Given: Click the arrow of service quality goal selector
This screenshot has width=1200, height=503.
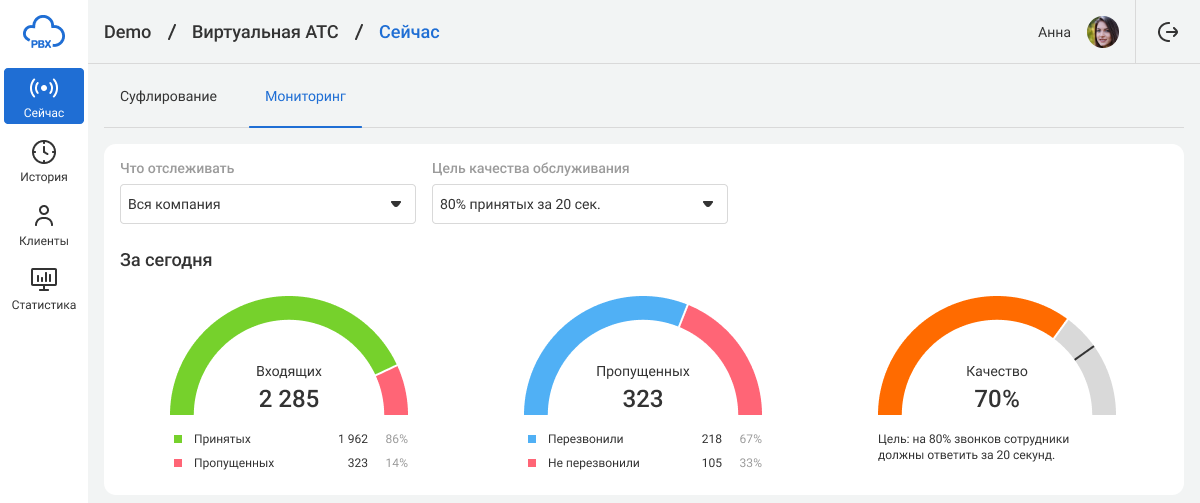Looking at the screenshot, I should coord(708,204).
